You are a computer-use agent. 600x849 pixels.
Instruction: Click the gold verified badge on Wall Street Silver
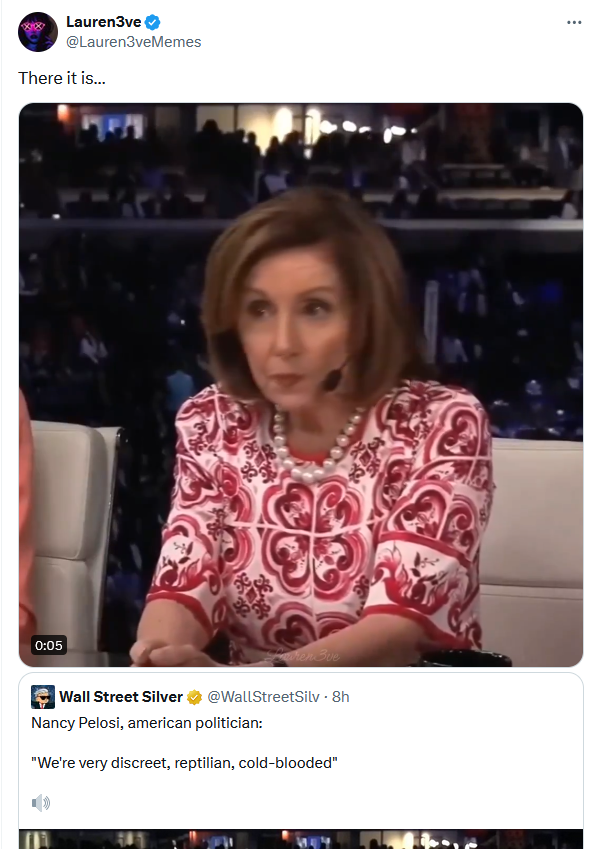(x=194, y=697)
